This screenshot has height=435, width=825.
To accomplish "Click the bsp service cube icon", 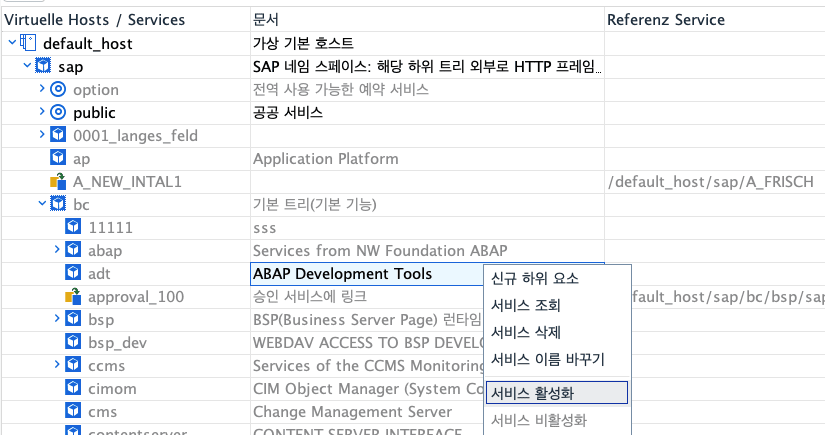I will [73, 319].
